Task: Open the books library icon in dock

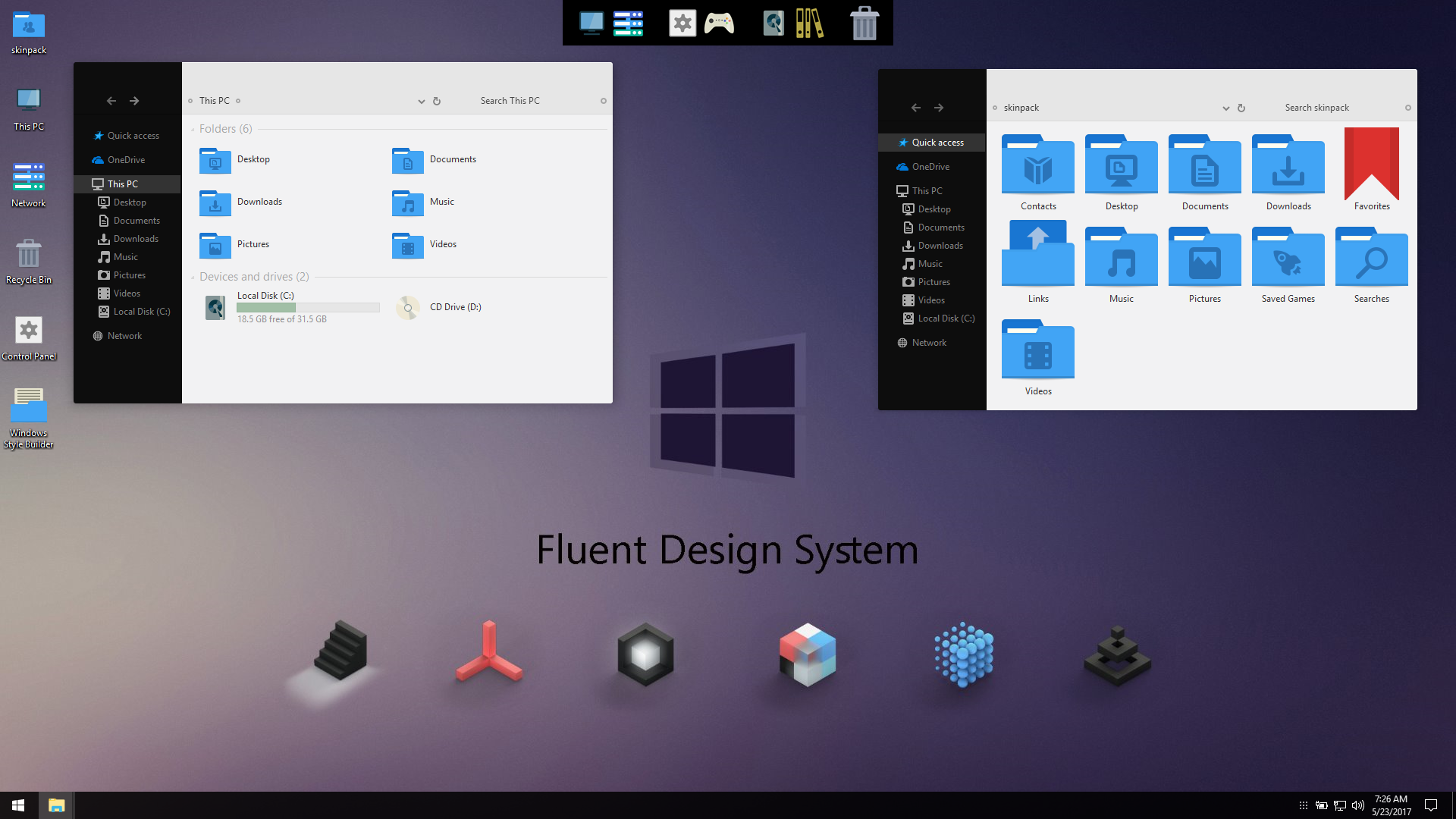Action: pyautogui.click(x=809, y=24)
